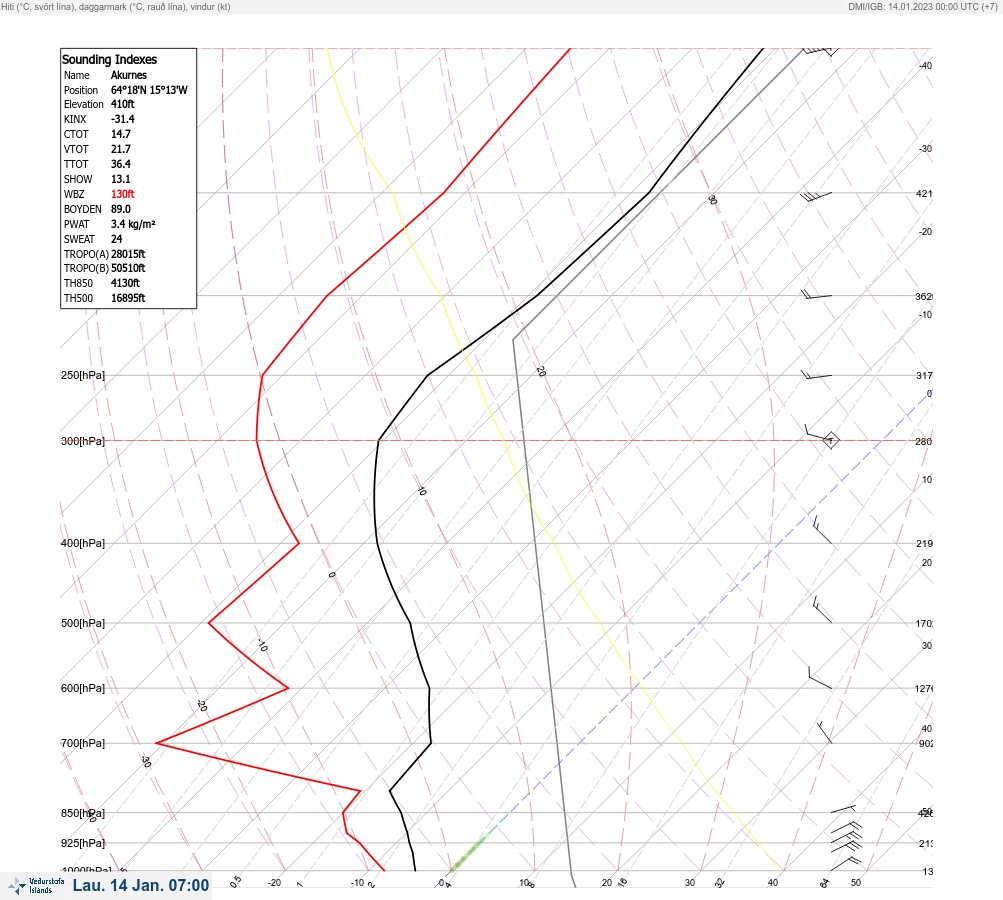The image size is (1003, 900).
Task: Click the PWAT value '3.4 kg/m²'
Action: 133,224
